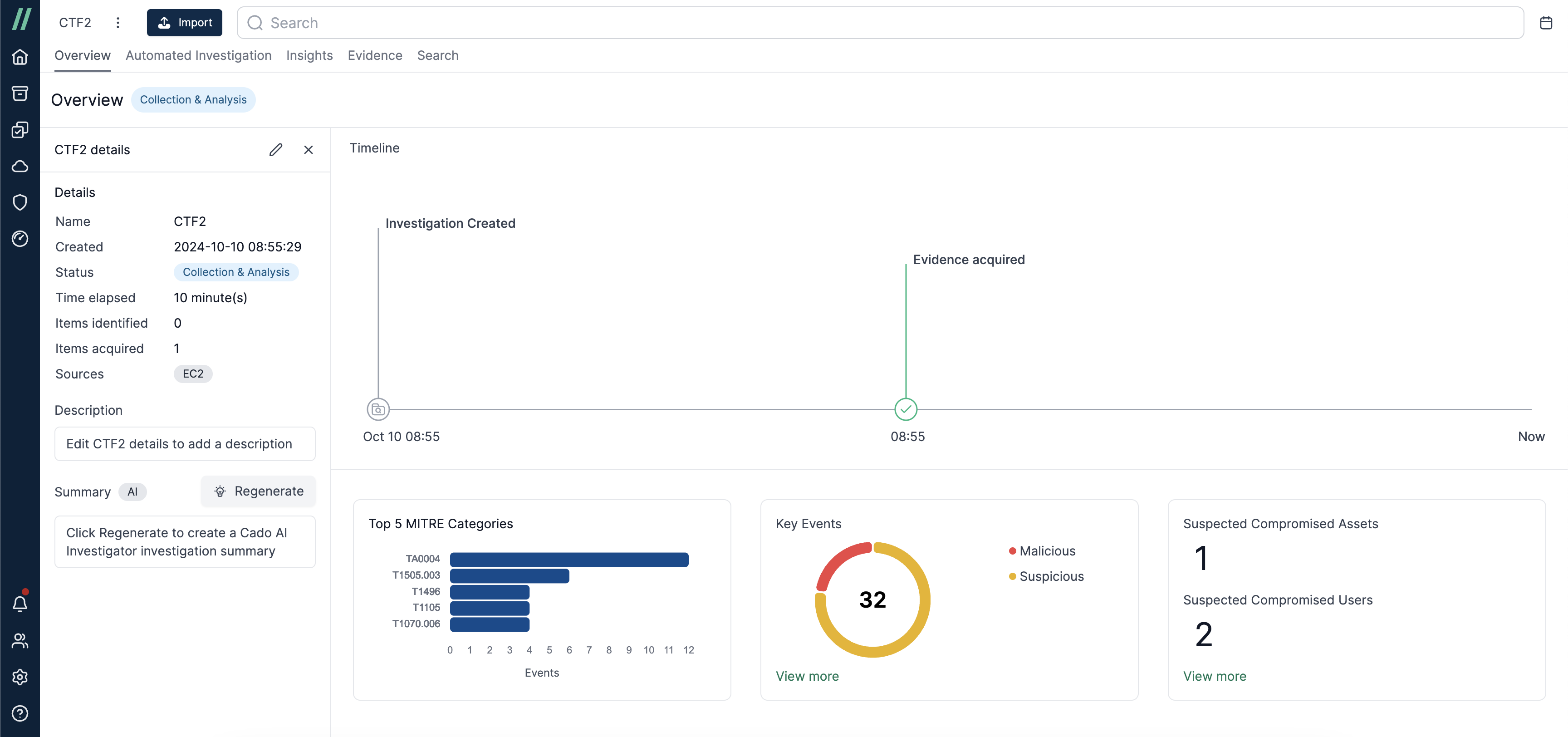Click the Cado logo in the sidebar

click(21, 20)
